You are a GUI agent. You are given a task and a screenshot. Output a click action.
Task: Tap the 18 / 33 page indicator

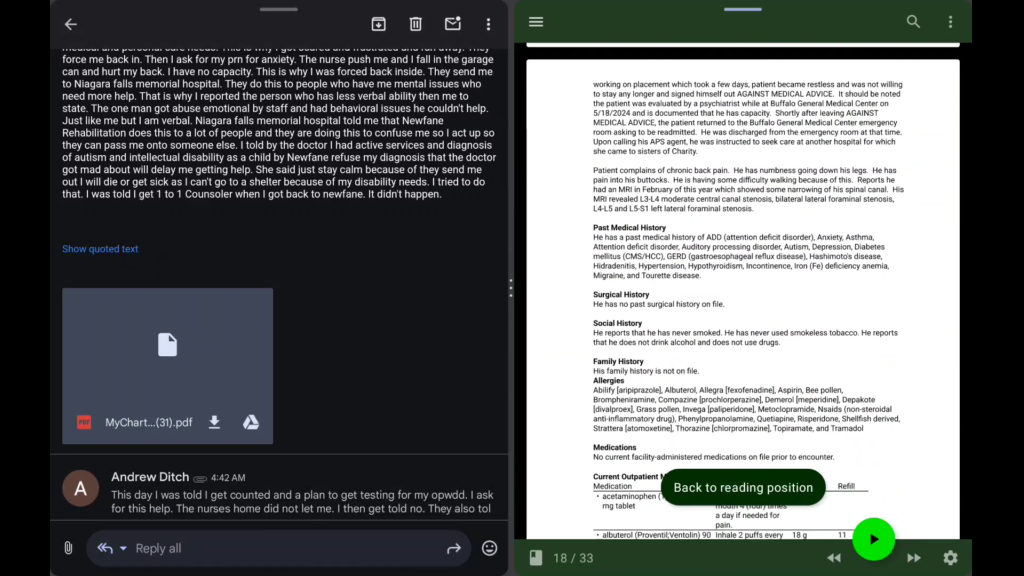click(x=573, y=558)
